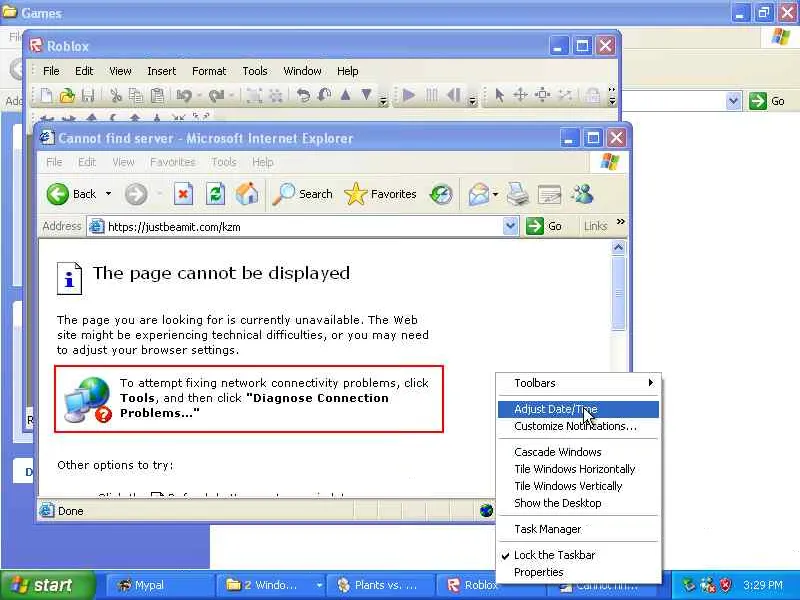Select Cascade Windows in the context menu

click(578, 452)
